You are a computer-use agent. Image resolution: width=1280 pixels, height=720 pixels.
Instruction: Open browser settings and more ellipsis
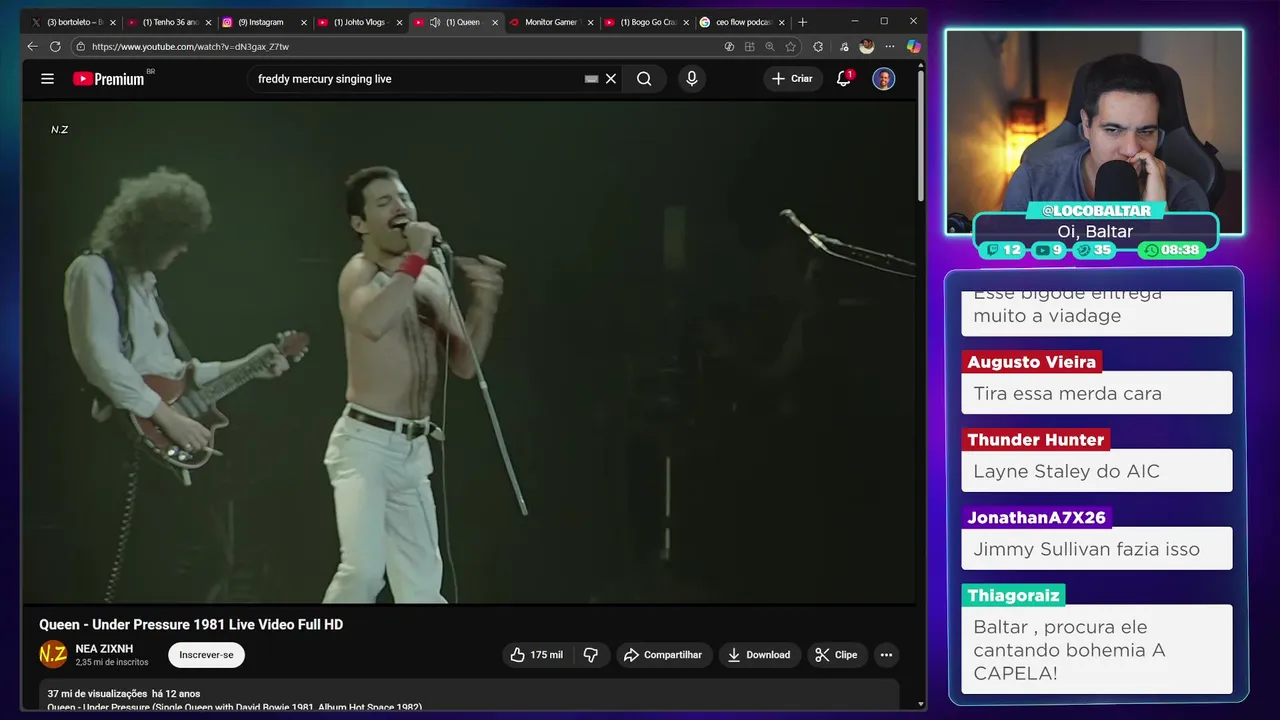pyautogui.click(x=889, y=46)
